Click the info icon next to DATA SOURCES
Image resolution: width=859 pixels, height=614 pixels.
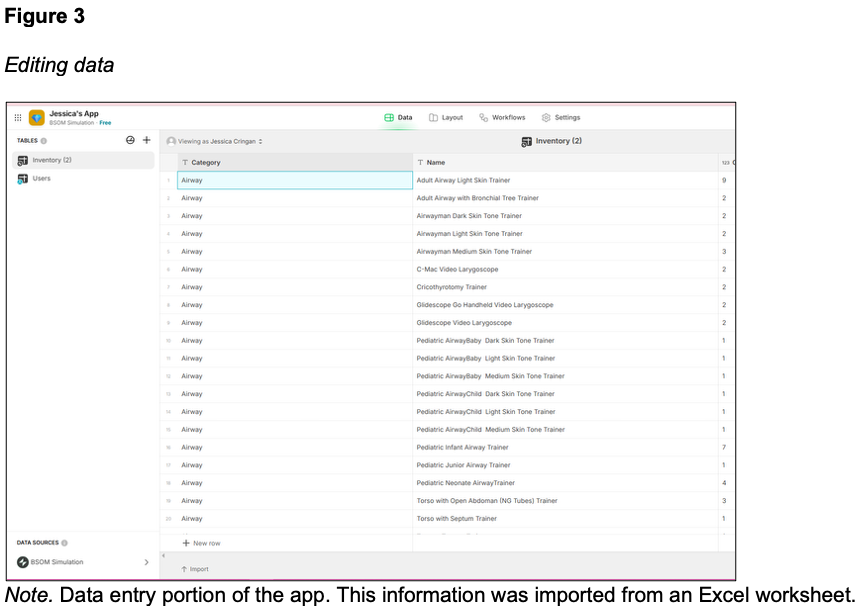pyautogui.click(x=65, y=543)
